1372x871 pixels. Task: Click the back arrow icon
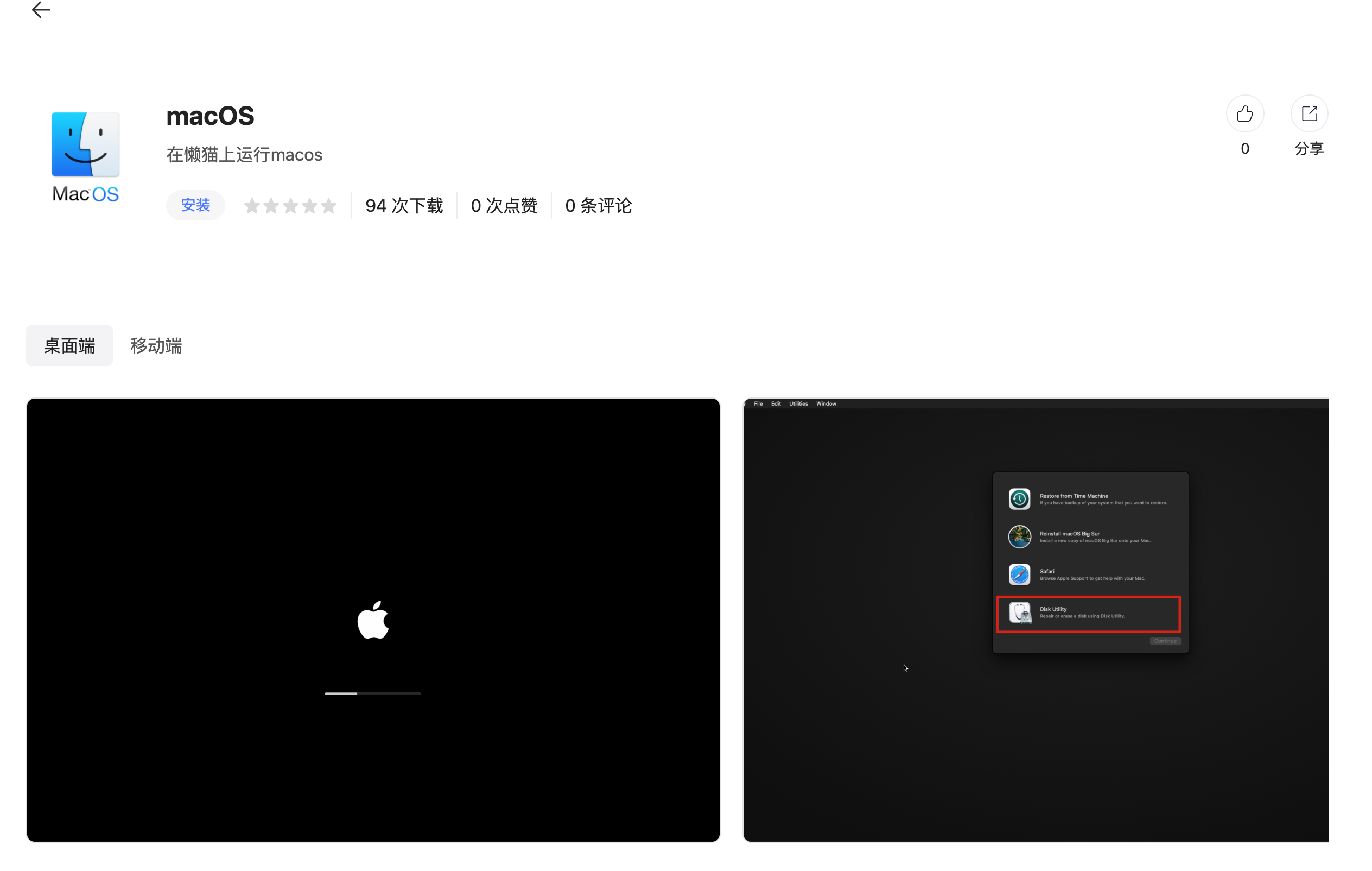[x=41, y=10]
